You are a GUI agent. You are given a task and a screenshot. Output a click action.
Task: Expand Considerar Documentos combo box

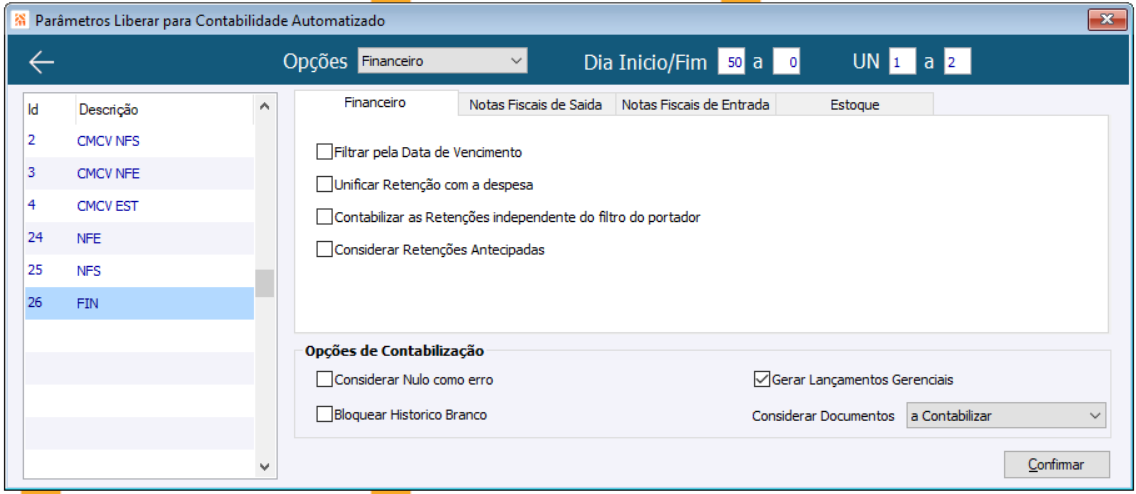coord(1005,415)
